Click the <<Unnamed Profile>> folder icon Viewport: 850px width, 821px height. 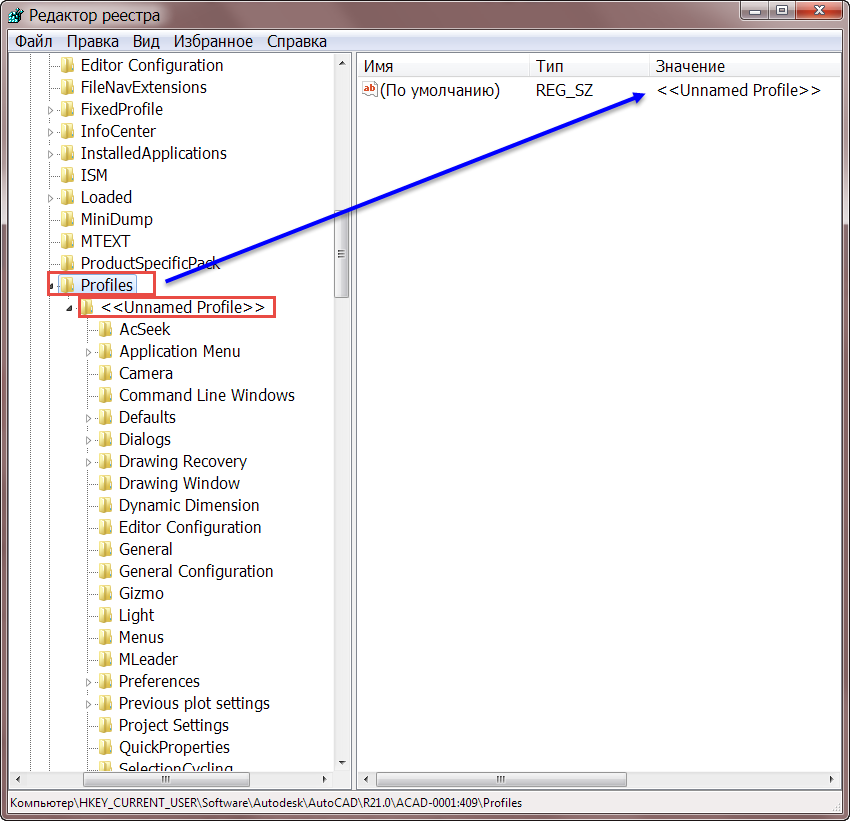click(87, 307)
